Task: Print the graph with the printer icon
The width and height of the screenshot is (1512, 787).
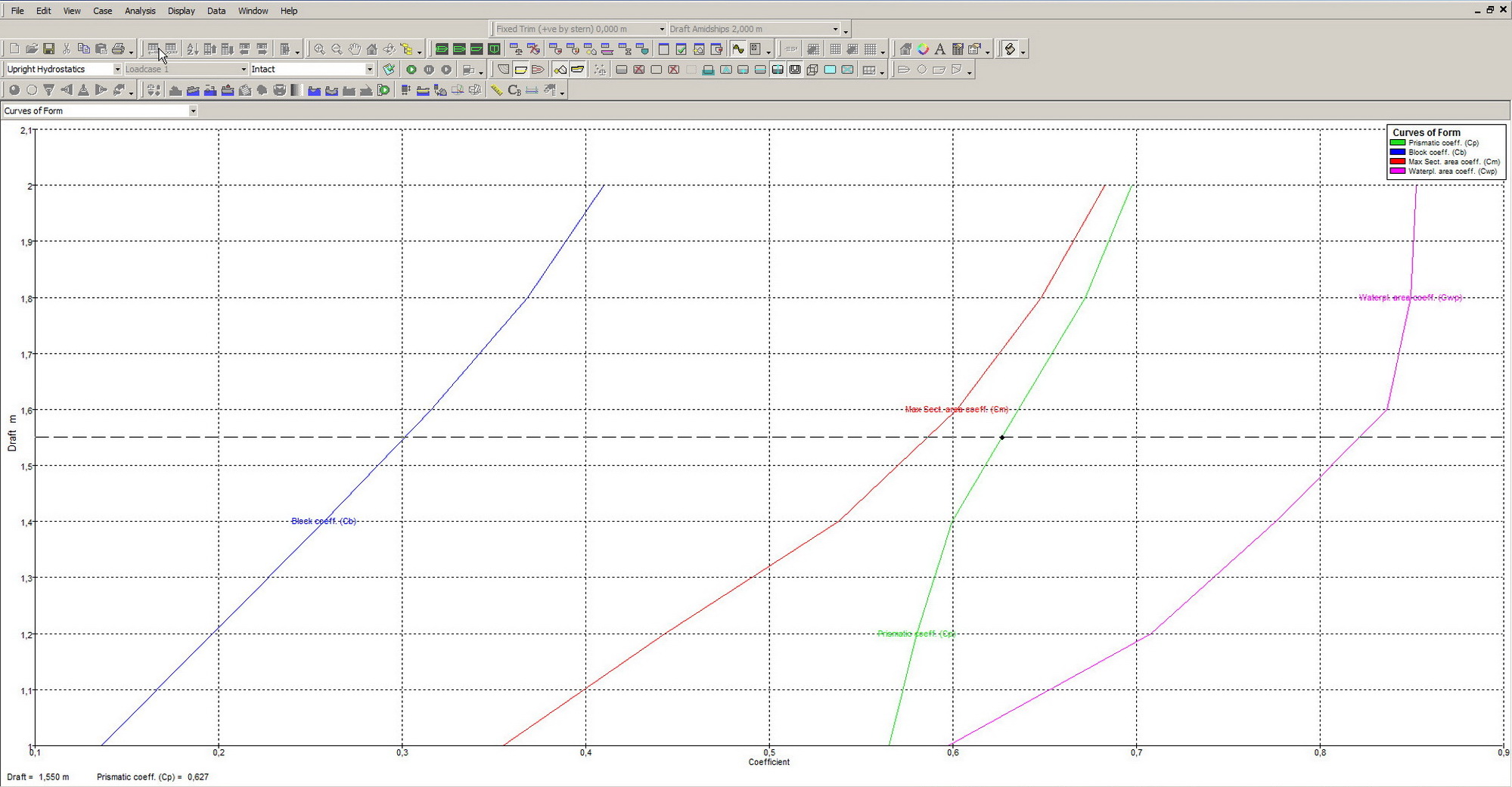Action: [118, 49]
